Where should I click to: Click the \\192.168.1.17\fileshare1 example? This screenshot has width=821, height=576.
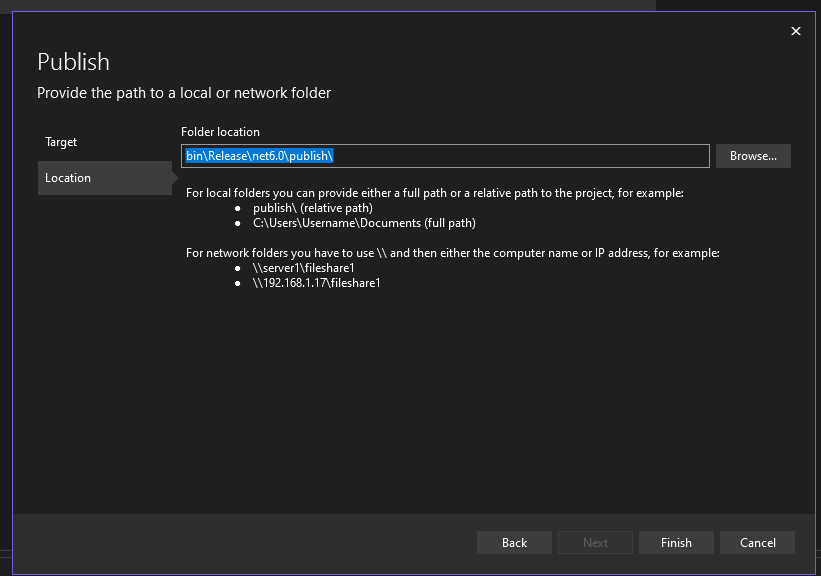click(x=316, y=283)
